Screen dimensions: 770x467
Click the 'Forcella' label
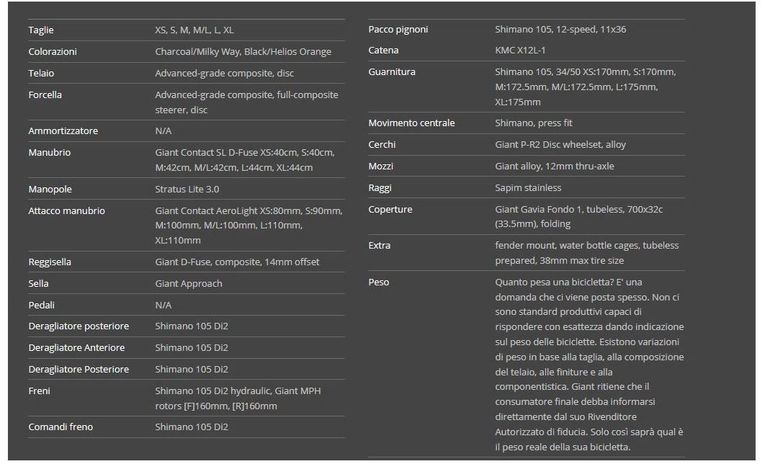45,95
